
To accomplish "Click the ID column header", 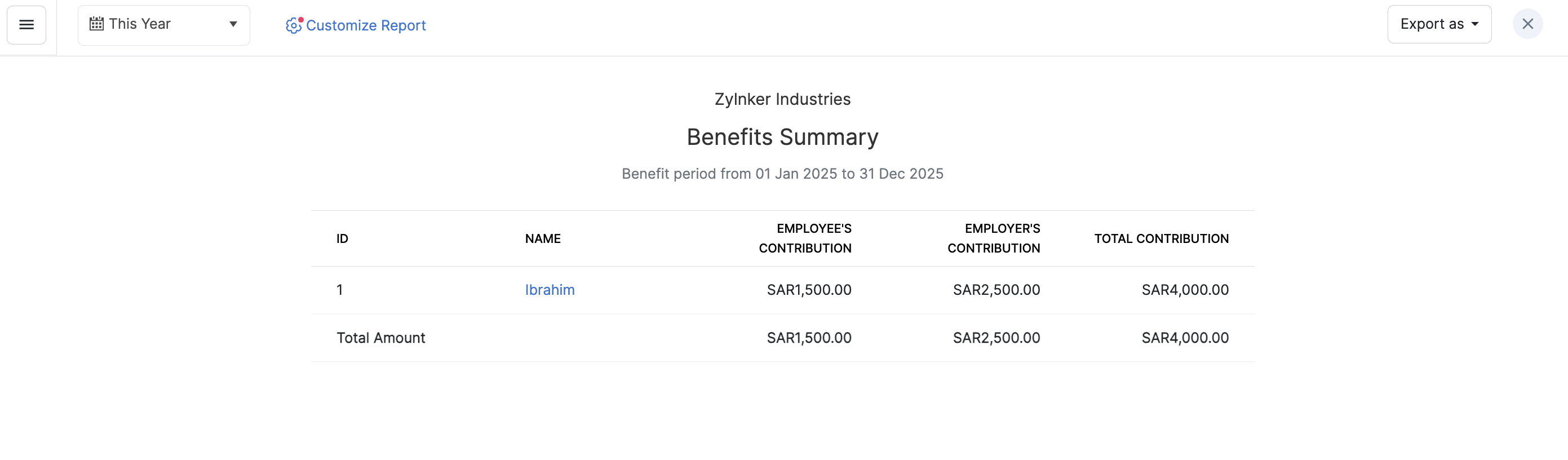I will point(342,239).
